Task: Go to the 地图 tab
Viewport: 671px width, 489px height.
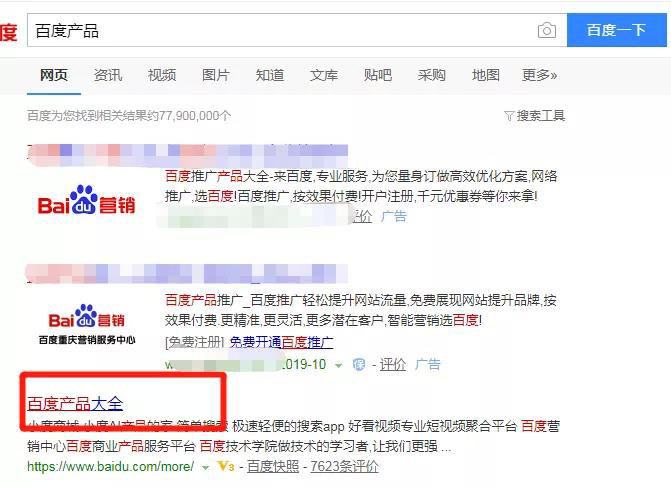Action: (x=485, y=75)
